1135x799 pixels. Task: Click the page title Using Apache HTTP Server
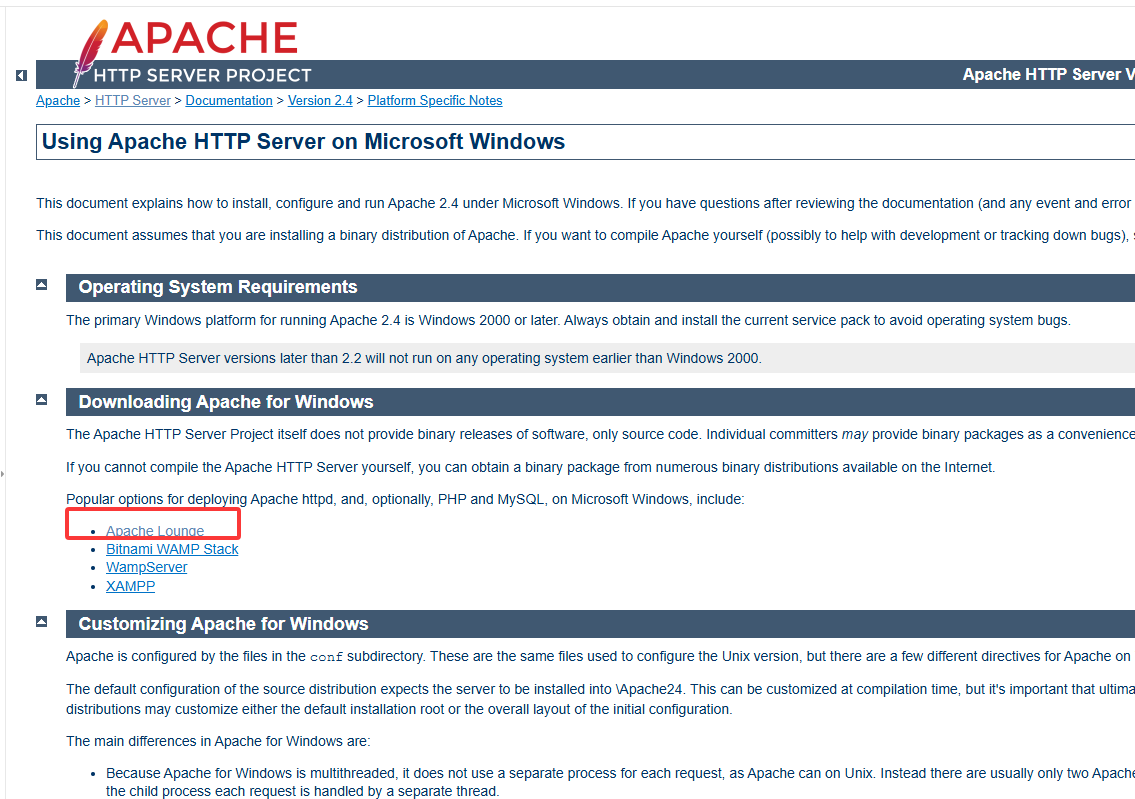[303, 141]
